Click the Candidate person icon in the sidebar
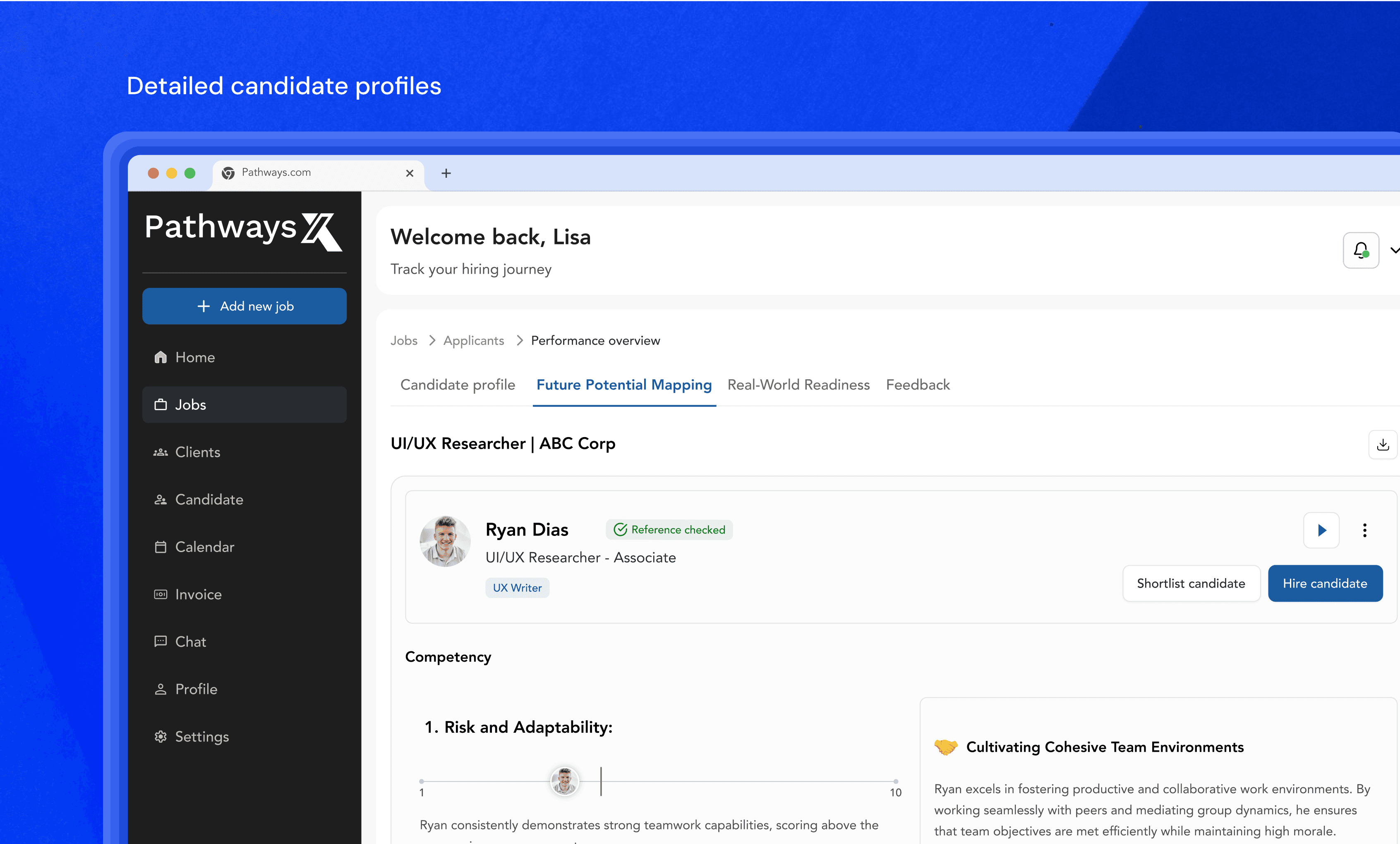 coord(161,499)
